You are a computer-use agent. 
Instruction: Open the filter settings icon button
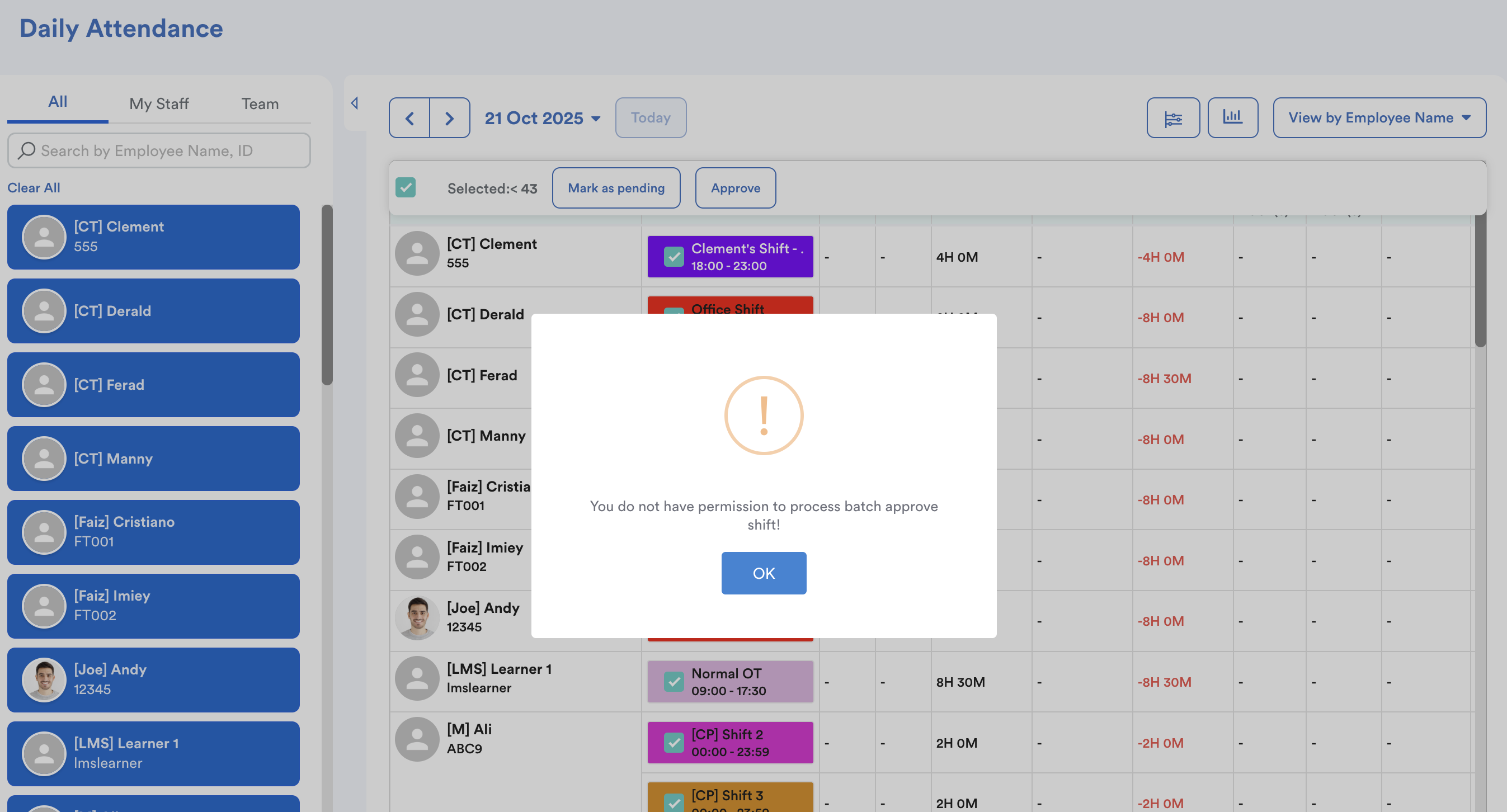pos(1173,118)
